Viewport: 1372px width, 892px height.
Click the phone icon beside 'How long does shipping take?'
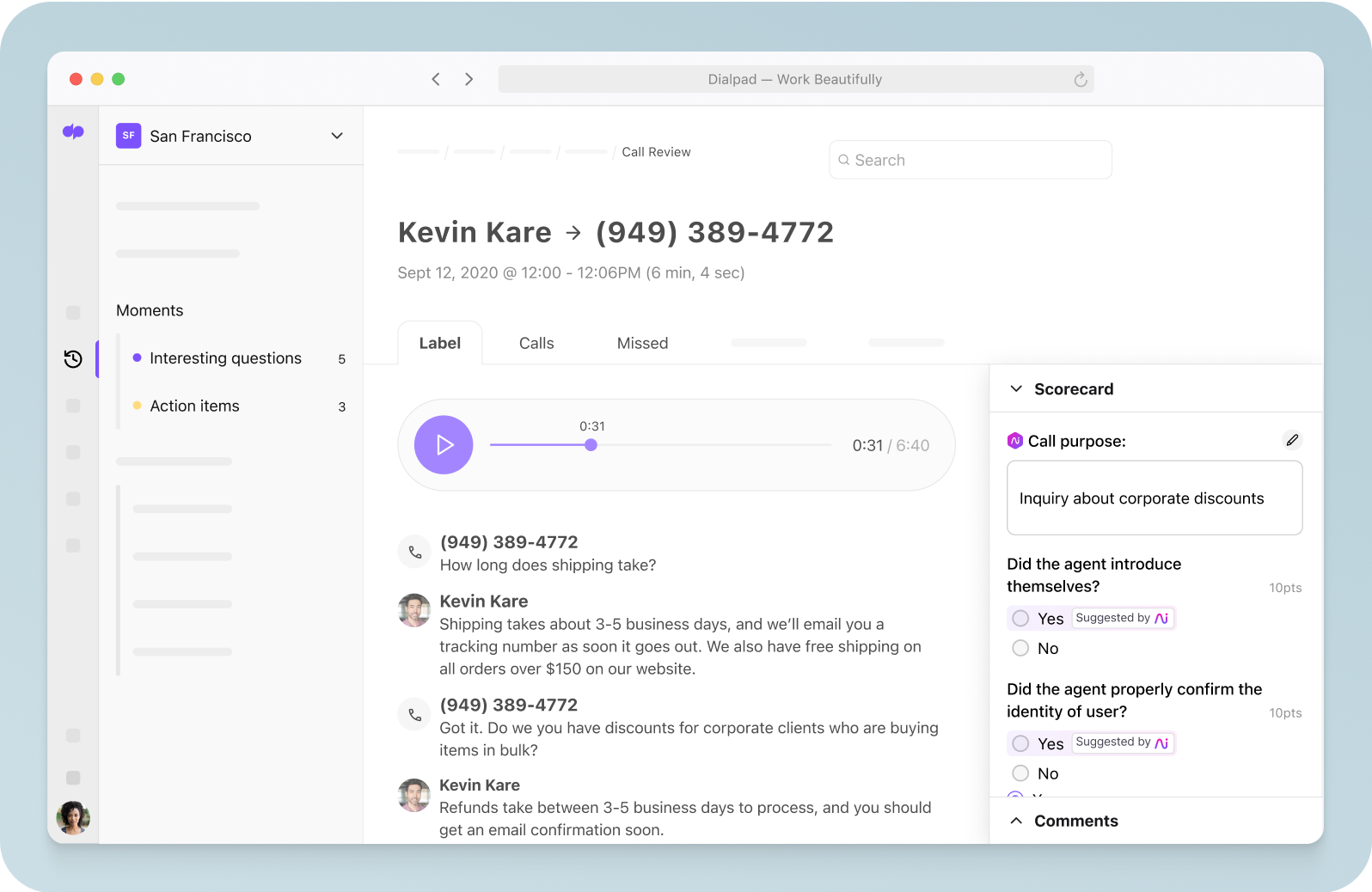coord(414,552)
